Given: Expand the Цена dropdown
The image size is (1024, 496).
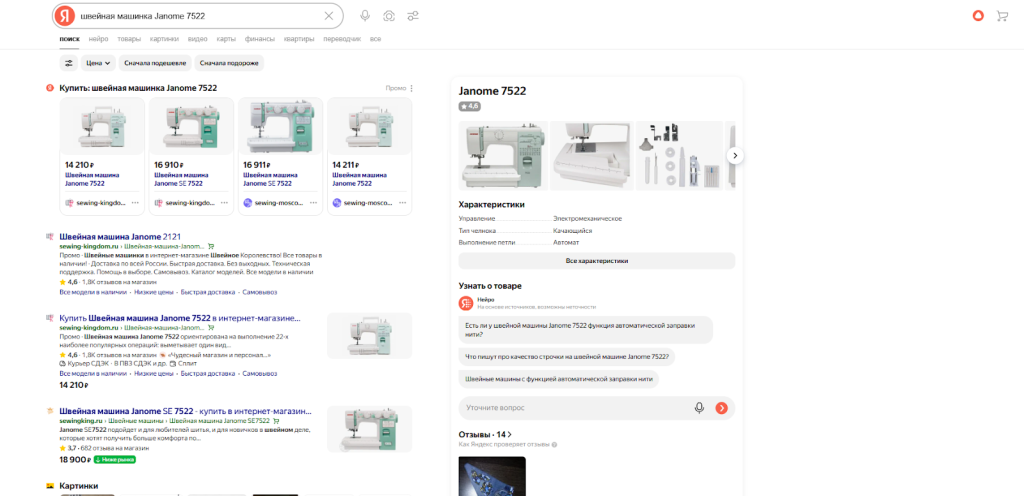Looking at the screenshot, I should pos(98,63).
